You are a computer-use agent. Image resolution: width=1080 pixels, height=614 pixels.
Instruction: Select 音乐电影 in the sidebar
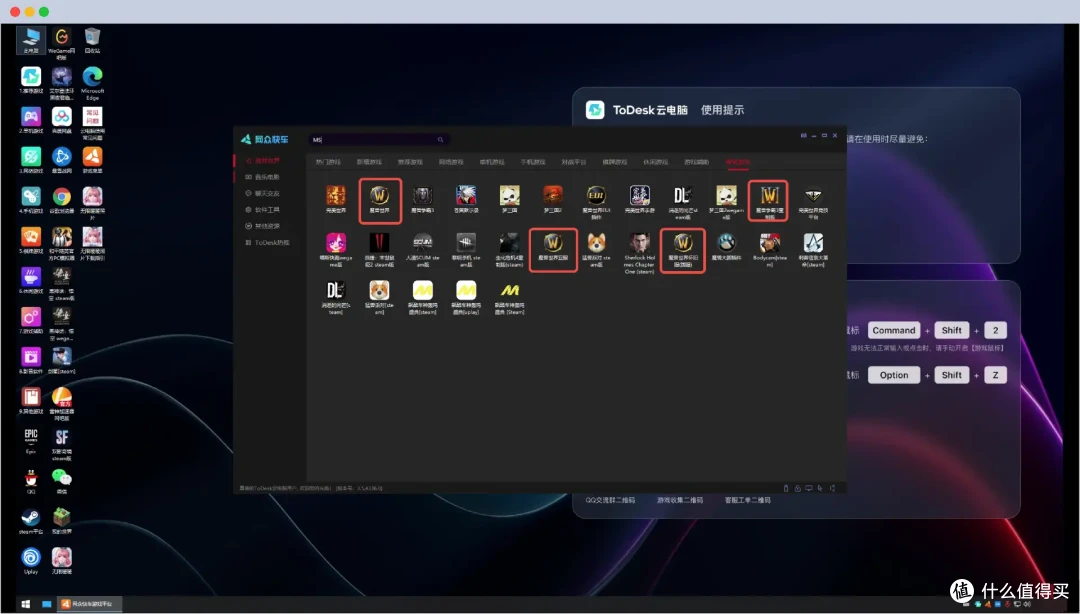pos(267,177)
